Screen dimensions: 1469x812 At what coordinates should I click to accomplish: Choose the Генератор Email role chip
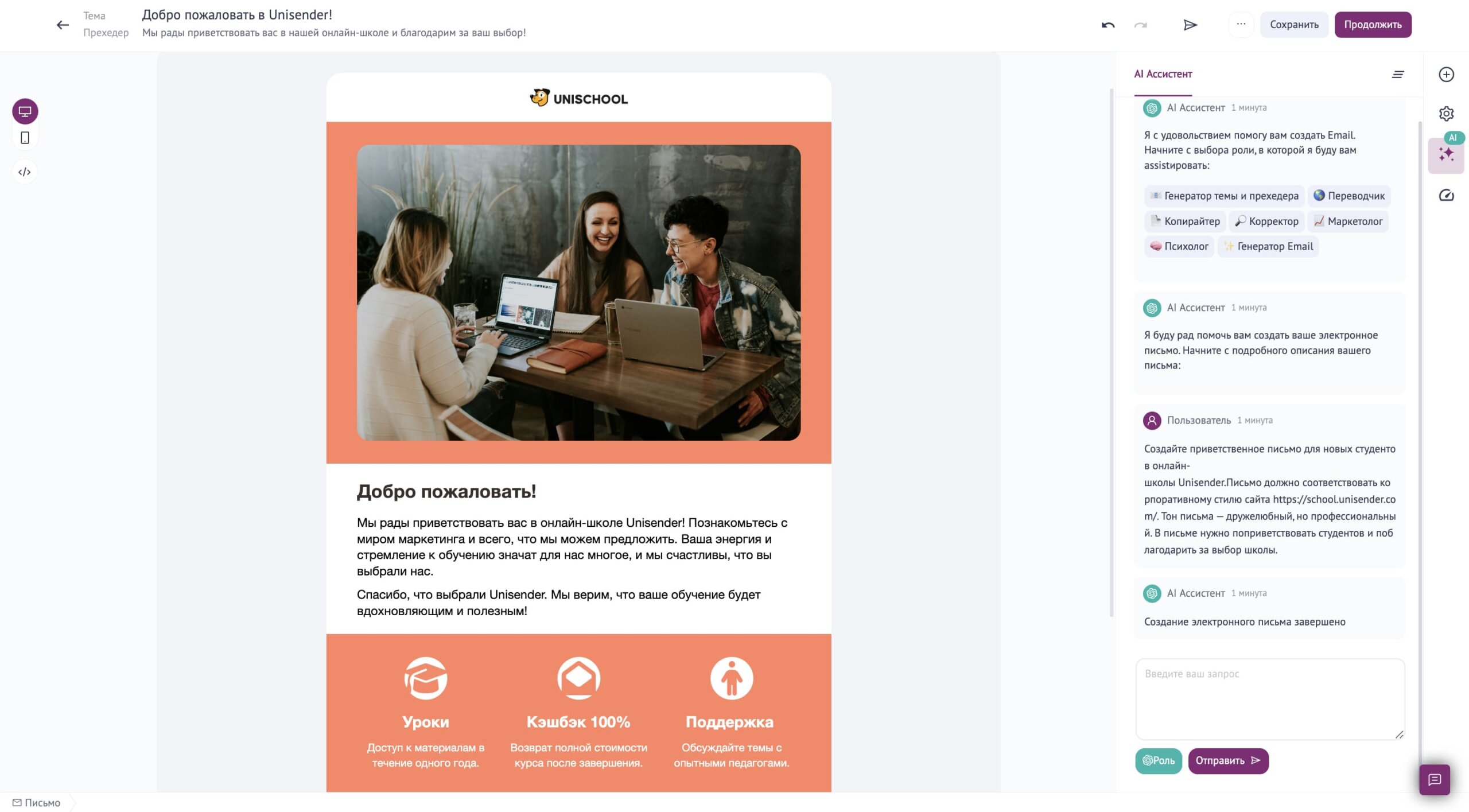pyautogui.click(x=1268, y=246)
